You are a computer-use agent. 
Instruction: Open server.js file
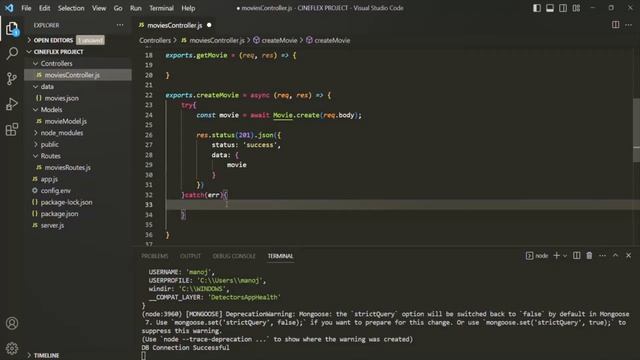(52, 225)
